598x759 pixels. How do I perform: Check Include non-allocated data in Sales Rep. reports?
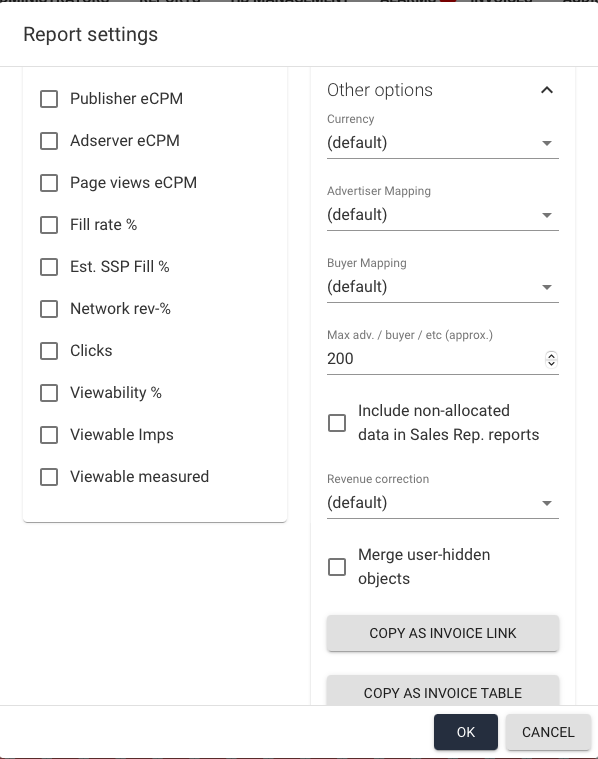tap(337, 423)
